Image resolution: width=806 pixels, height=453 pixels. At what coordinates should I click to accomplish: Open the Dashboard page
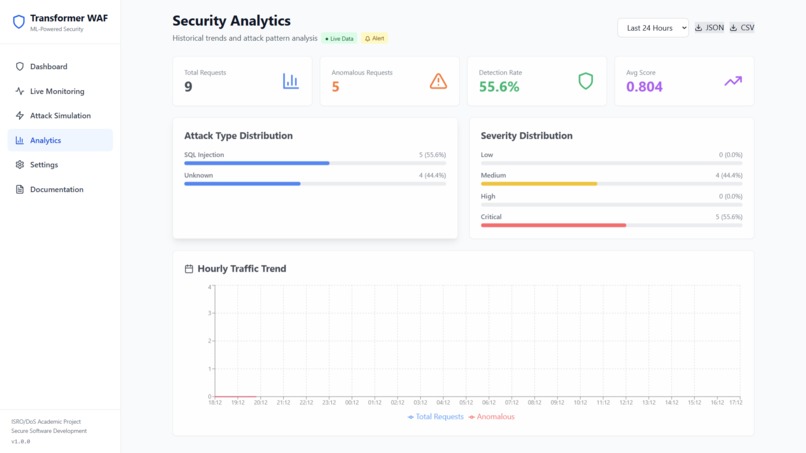tap(60, 66)
